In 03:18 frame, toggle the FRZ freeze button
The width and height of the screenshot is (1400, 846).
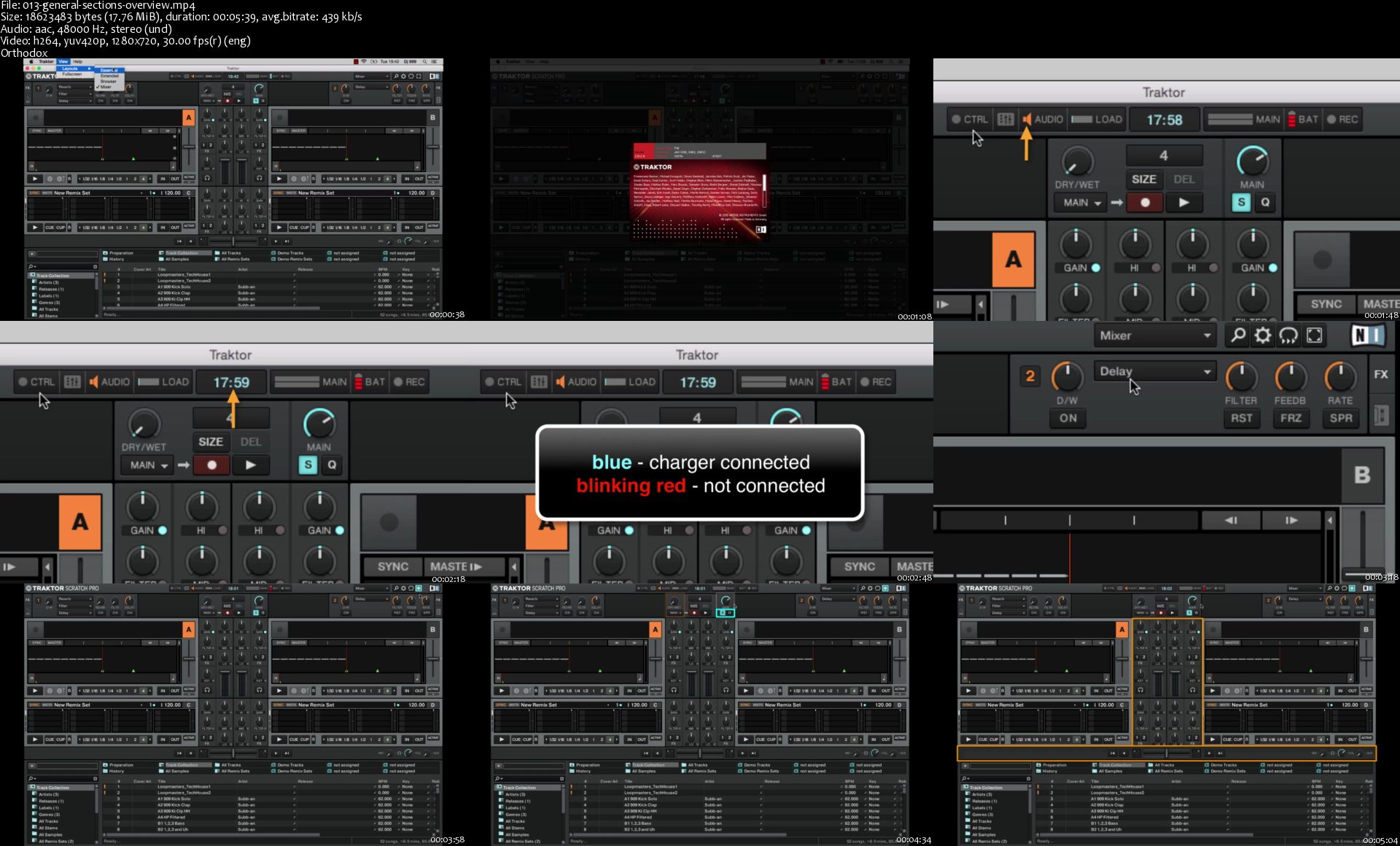tap(1290, 418)
